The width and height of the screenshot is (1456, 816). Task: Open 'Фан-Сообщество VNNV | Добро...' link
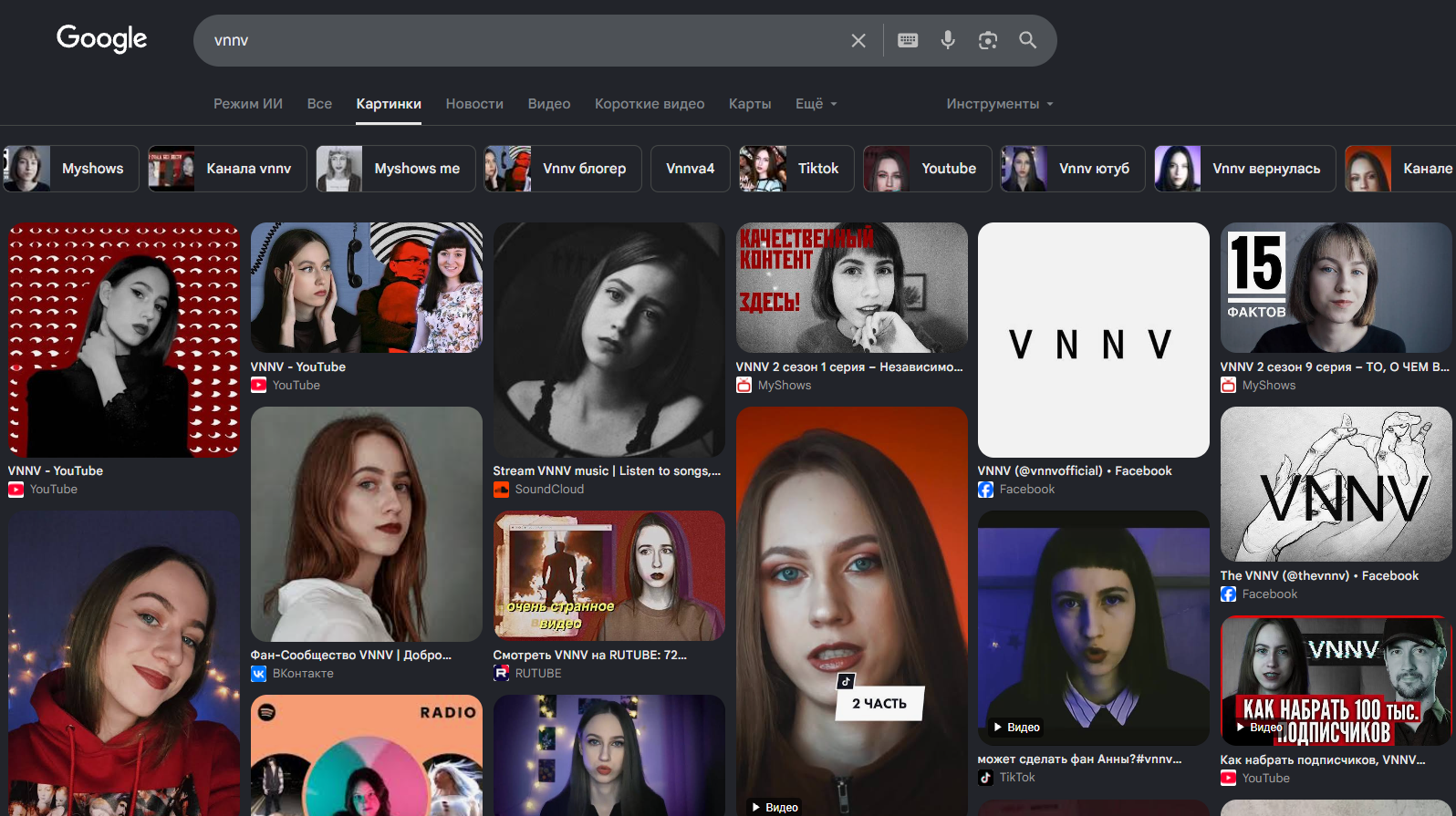click(x=351, y=656)
